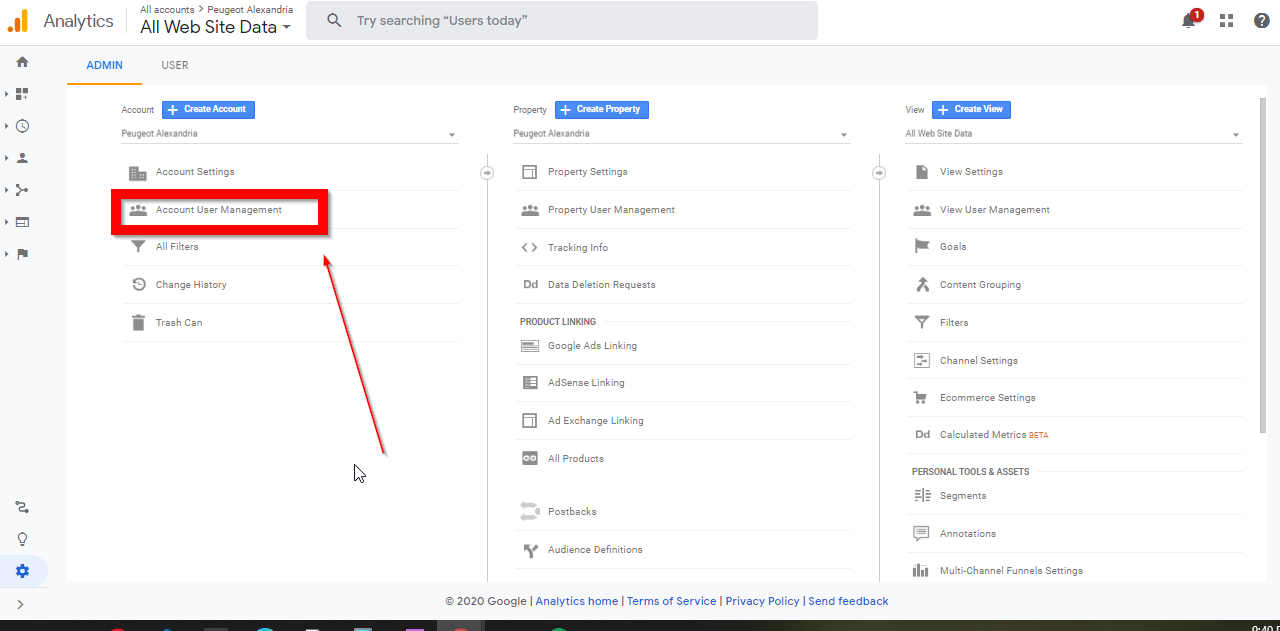Open the Terms of Service link
1280x631 pixels.
click(671, 601)
